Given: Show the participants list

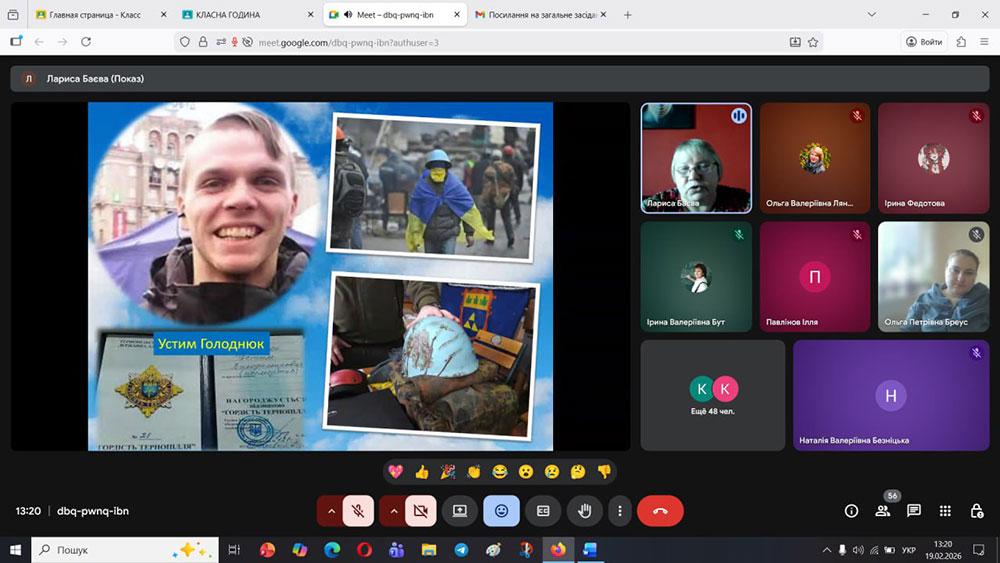Looking at the screenshot, I should [882, 511].
